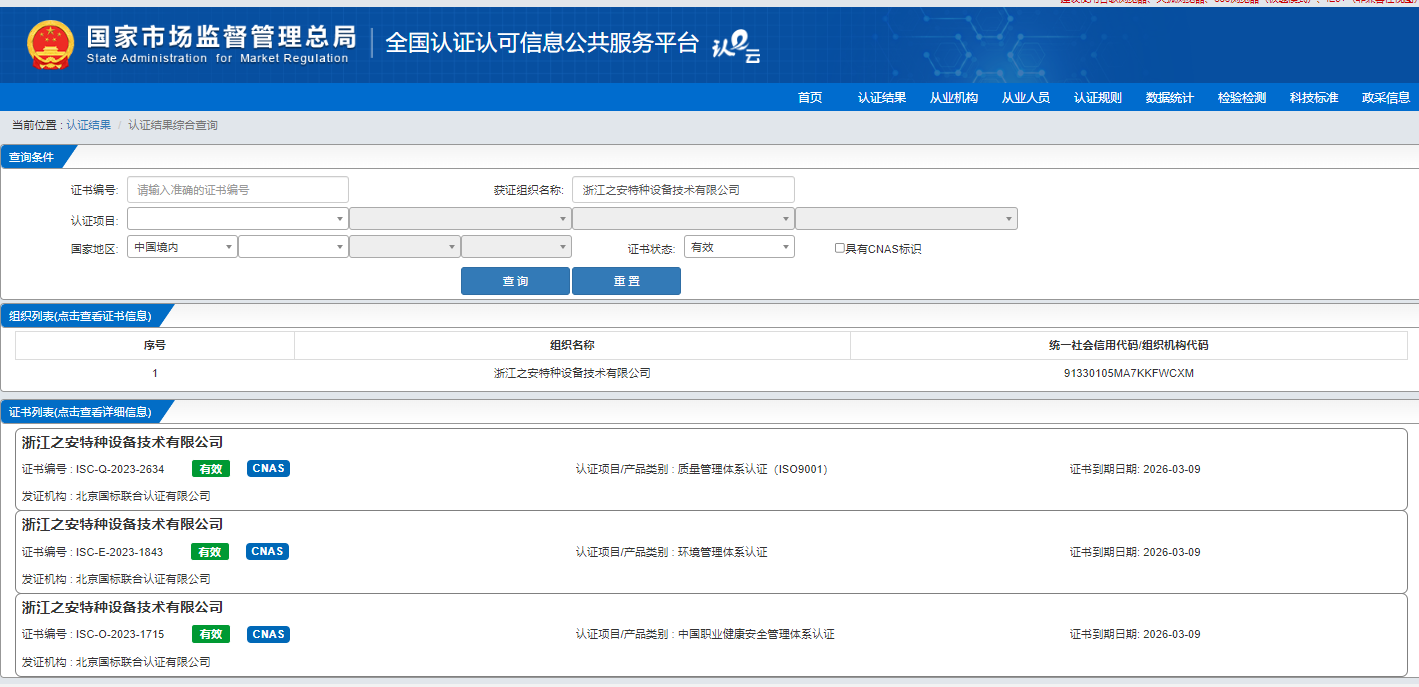Image resolution: width=1419 pixels, height=687 pixels.
Task: Click the national emblem logo in header
Action: click(50, 44)
